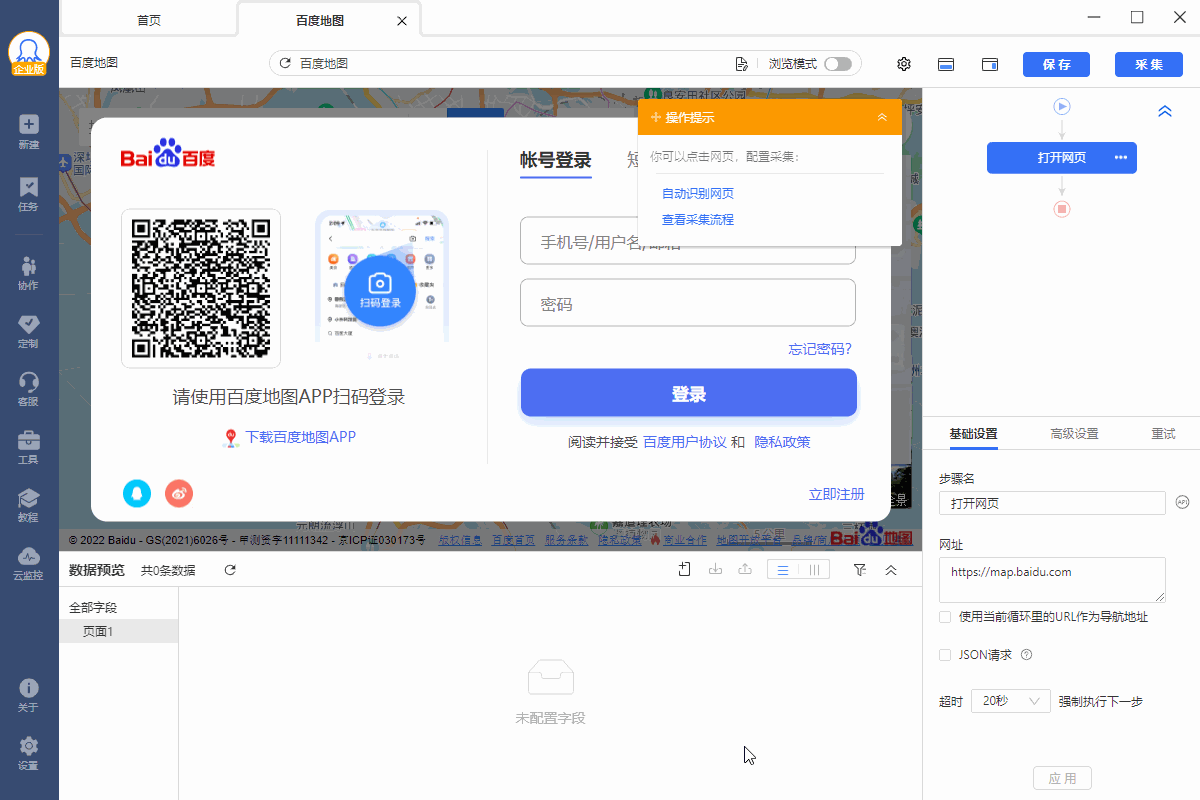Click the 立即注册 link
This screenshot has height=800, width=1200.
coord(836,494)
